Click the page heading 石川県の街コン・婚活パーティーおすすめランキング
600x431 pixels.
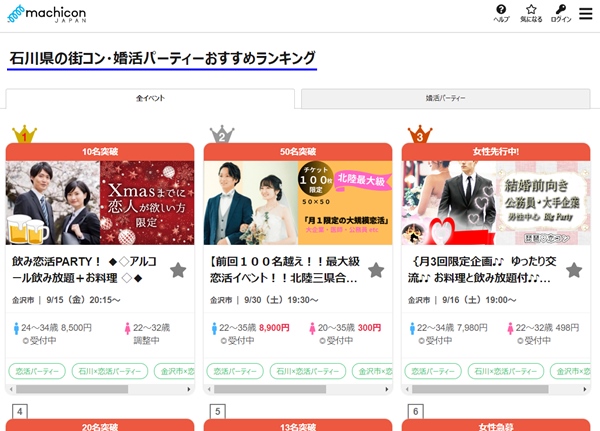[162, 58]
